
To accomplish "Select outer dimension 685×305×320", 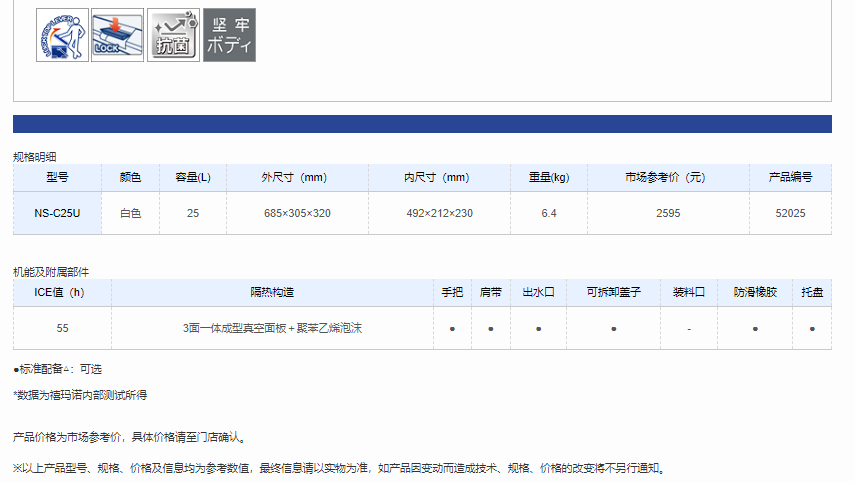I will (x=297, y=213).
